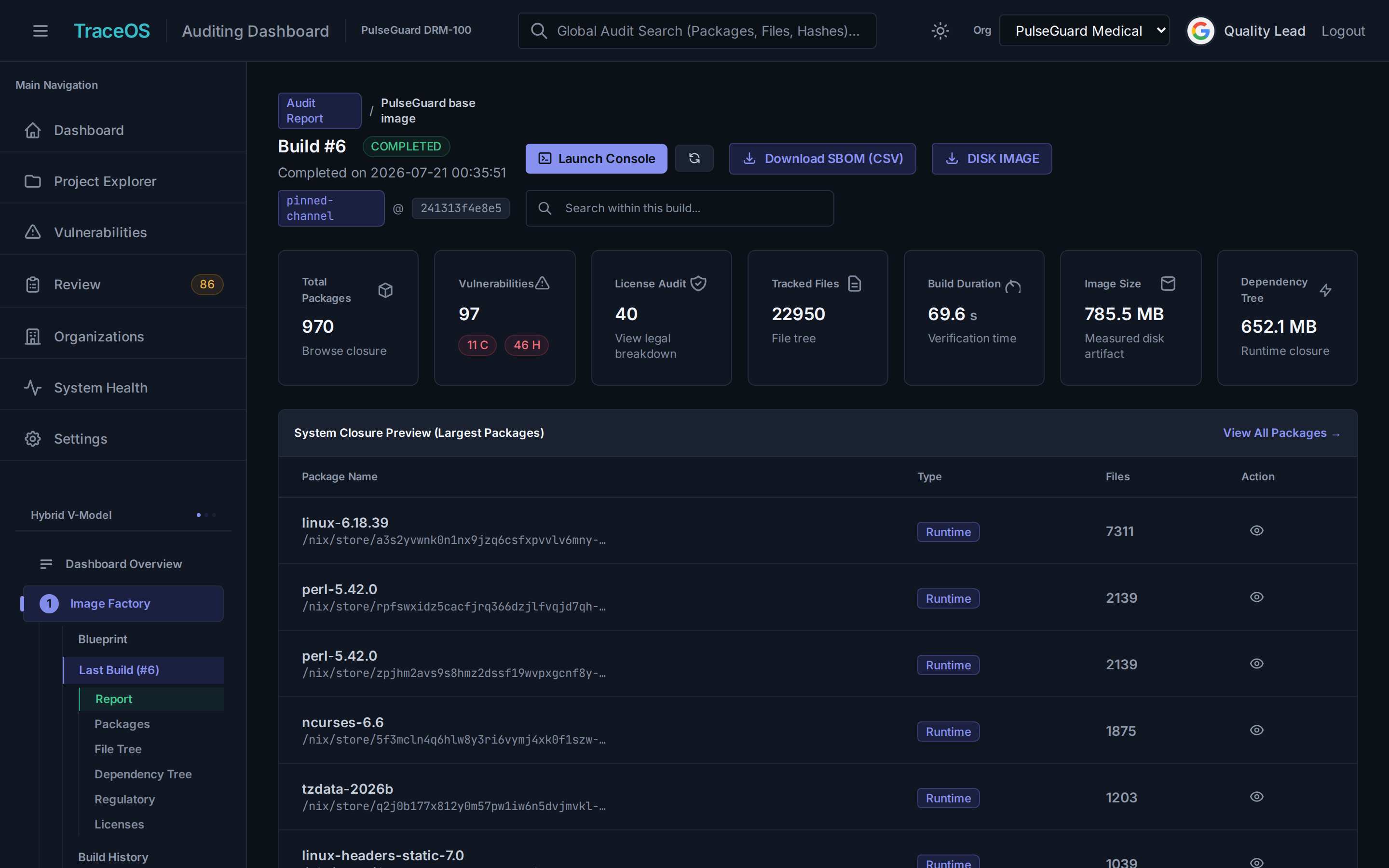Open Vulnerabilities in main navigation

coord(123,232)
